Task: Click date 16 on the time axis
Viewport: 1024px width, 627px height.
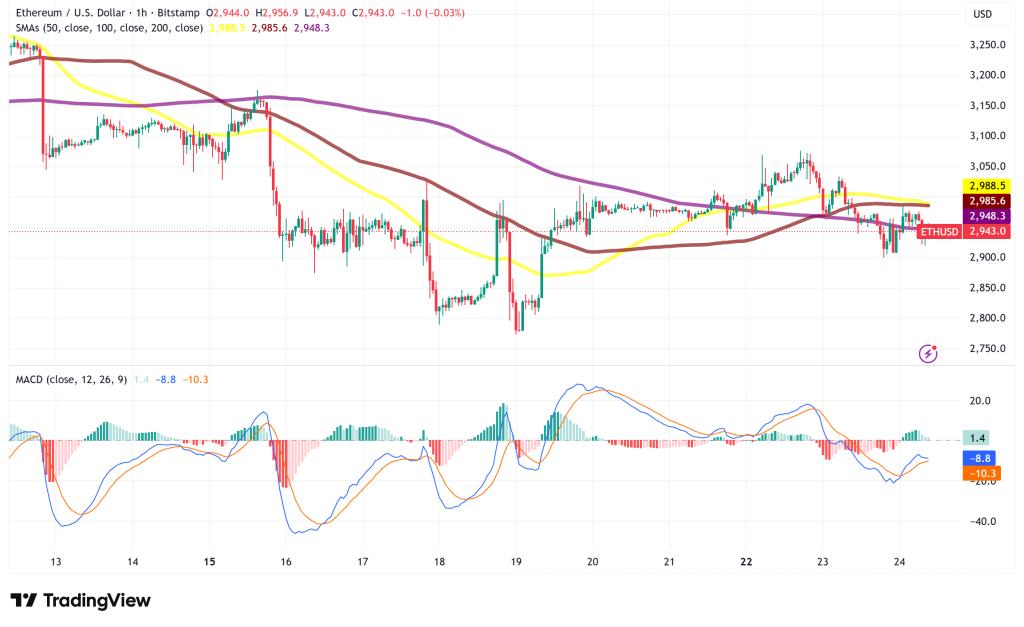Action: pos(286,562)
